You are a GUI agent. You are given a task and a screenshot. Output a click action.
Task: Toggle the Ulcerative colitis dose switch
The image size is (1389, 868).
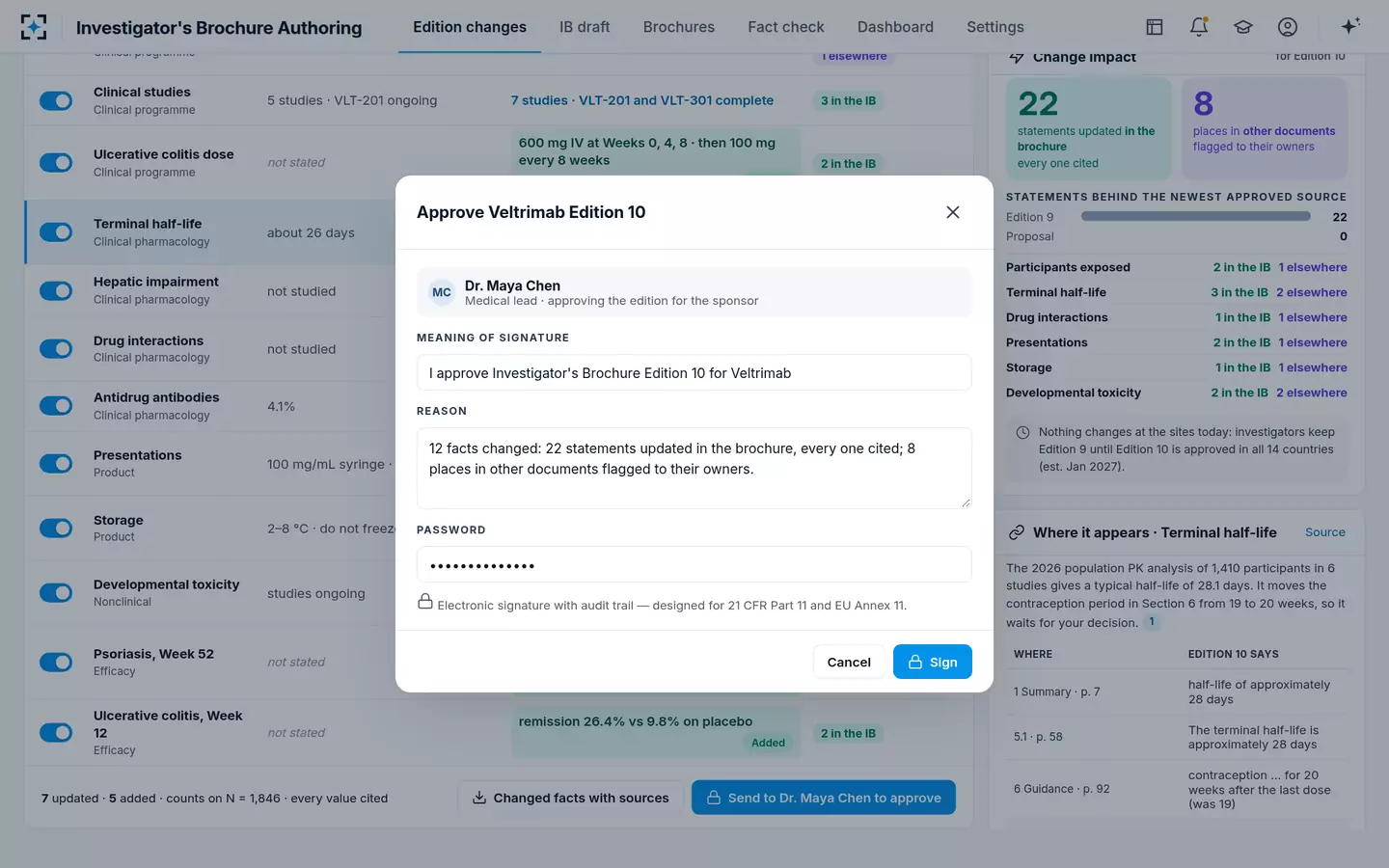coord(56,163)
